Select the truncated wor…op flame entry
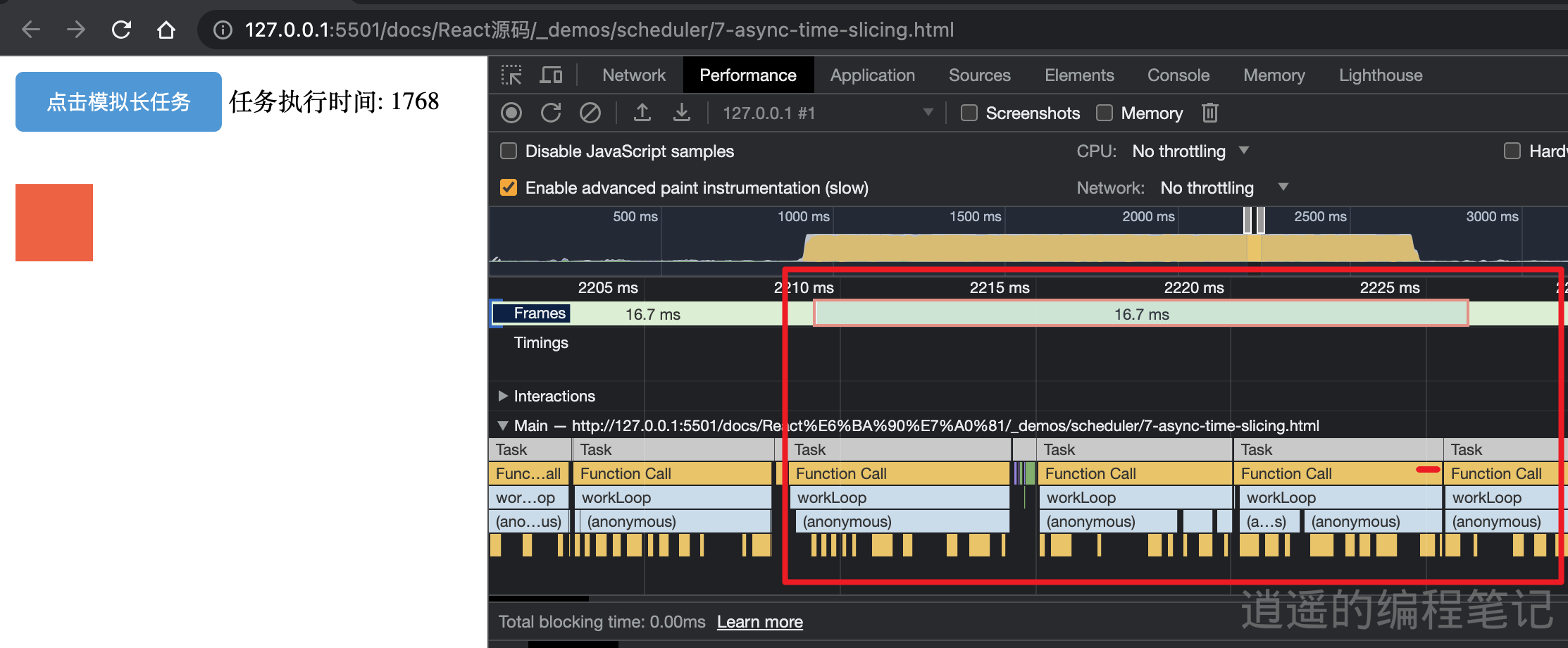This screenshot has height=648, width=1568. coord(529,497)
